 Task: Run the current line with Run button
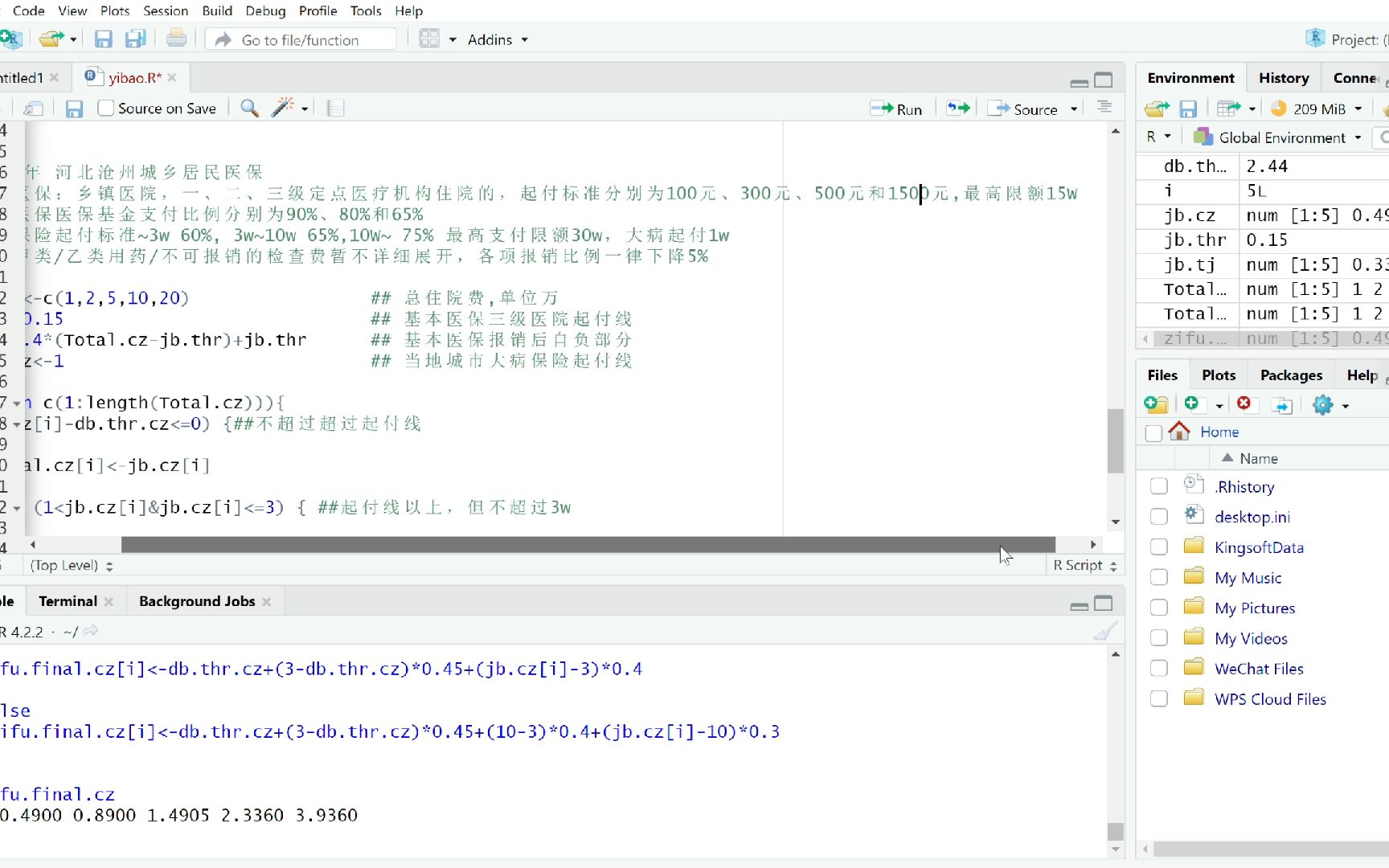896,108
